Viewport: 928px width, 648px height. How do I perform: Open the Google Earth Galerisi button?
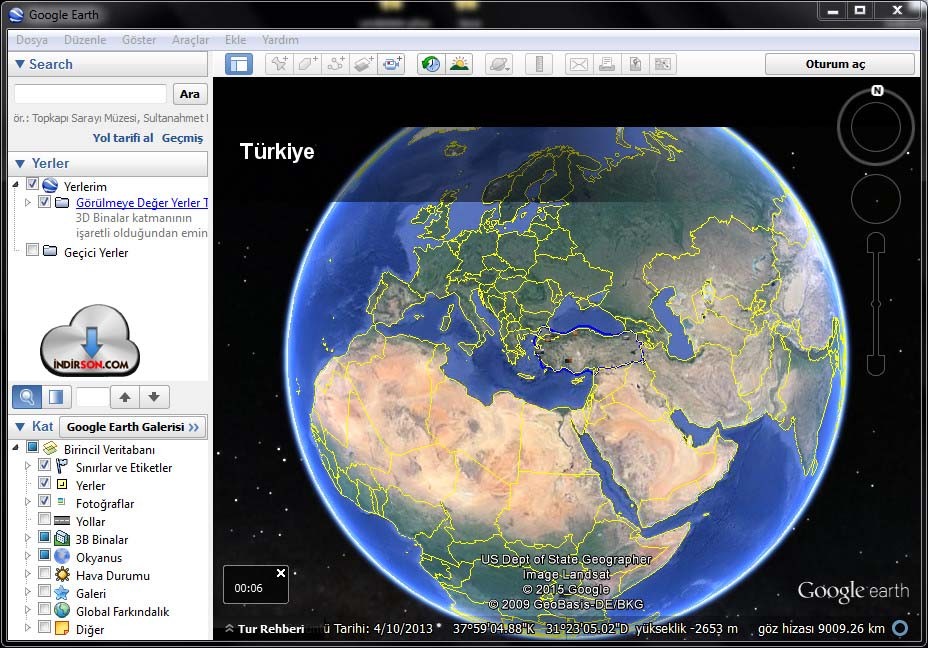point(133,427)
